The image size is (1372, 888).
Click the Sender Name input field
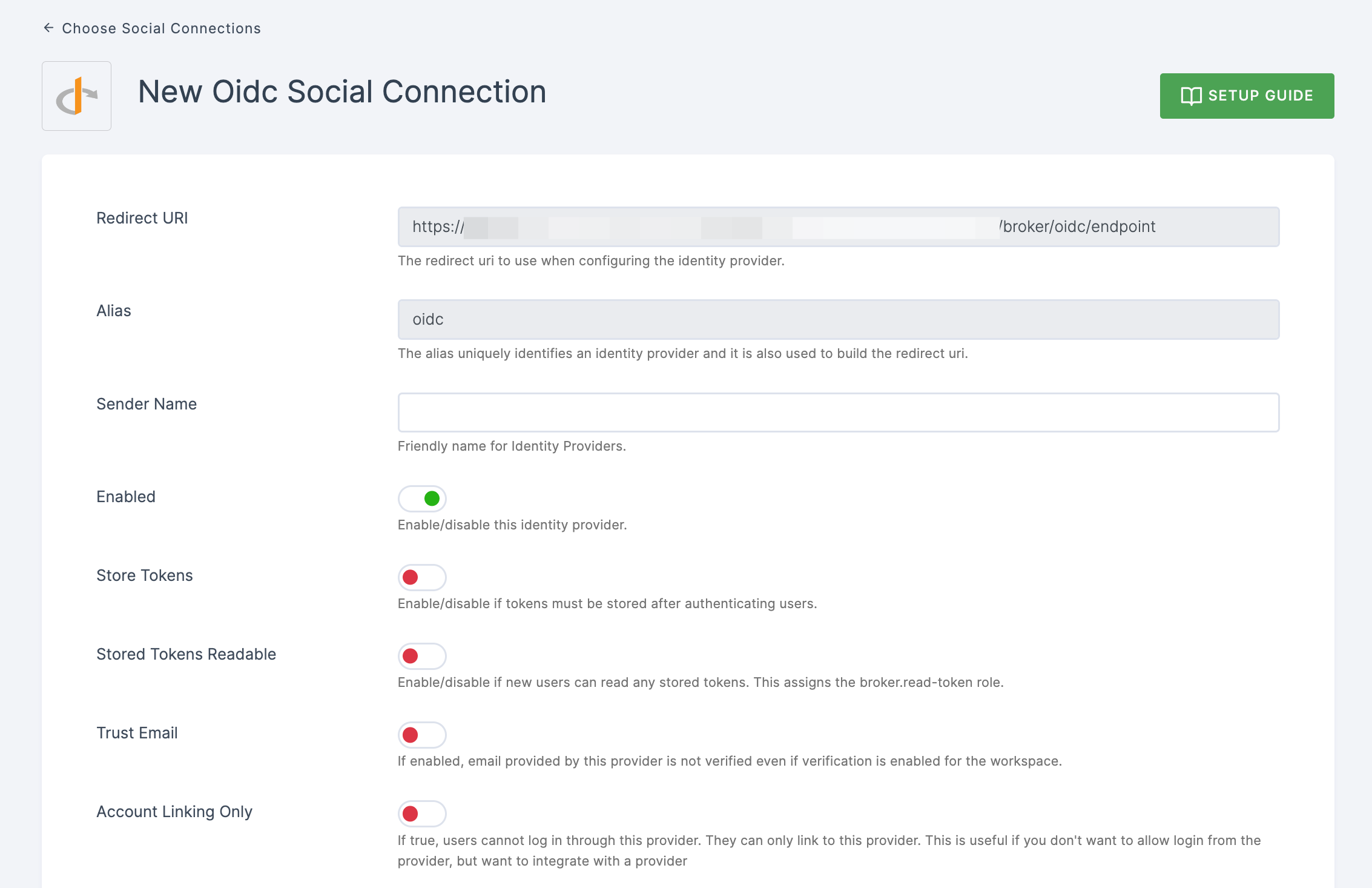point(838,412)
